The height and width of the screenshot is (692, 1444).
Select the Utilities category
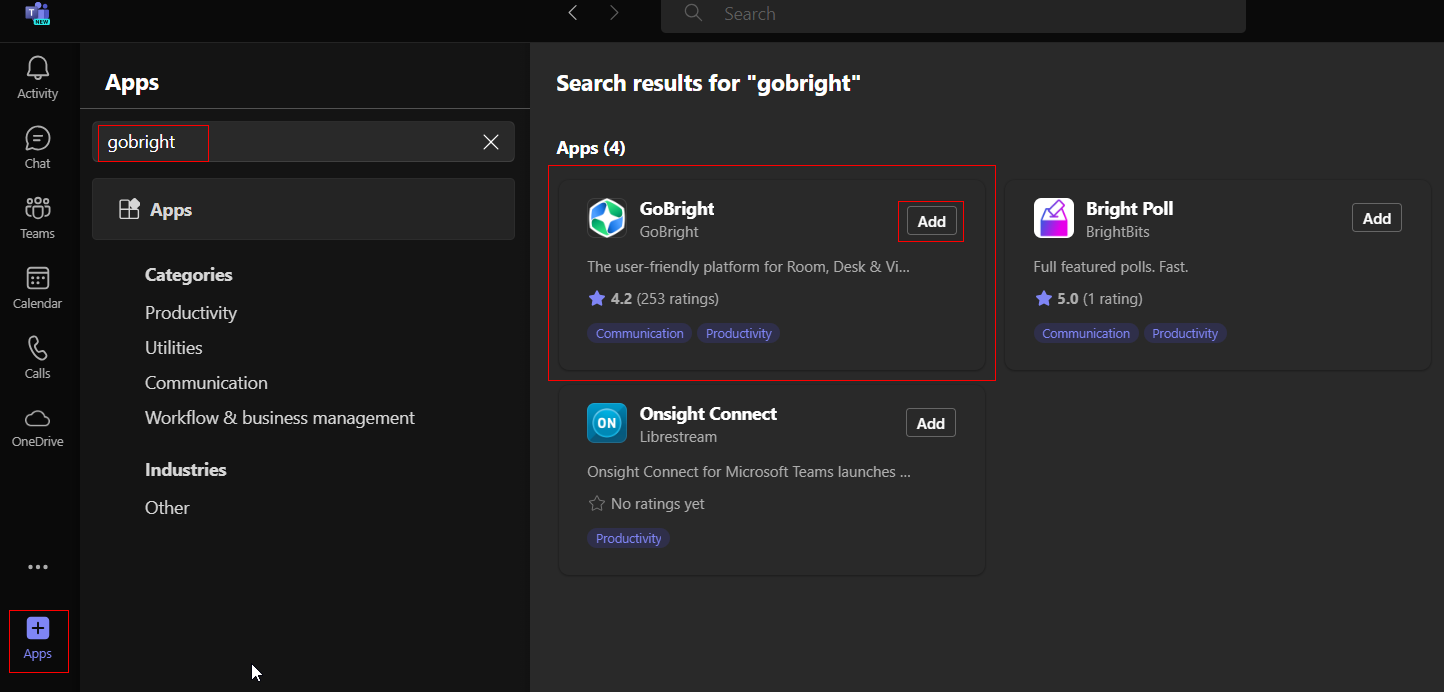click(174, 348)
